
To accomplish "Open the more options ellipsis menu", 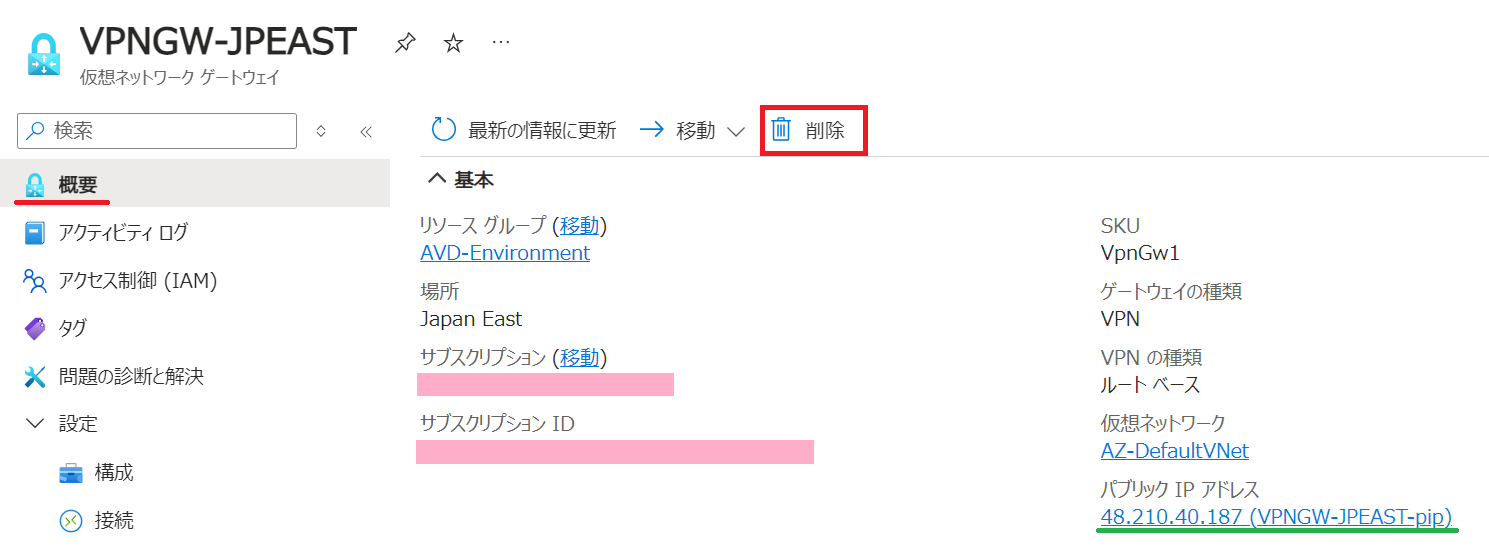I will click(501, 43).
